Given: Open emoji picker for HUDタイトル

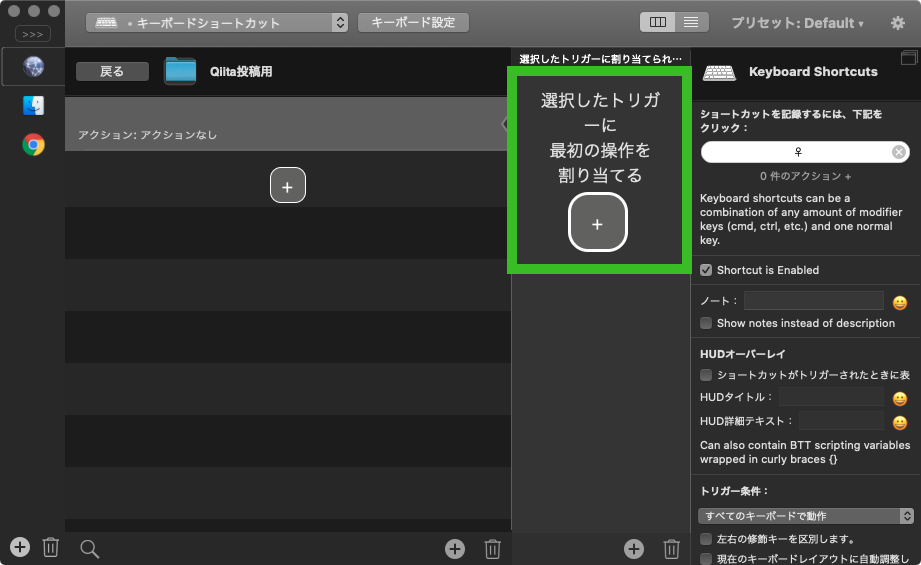Looking at the screenshot, I should pos(900,398).
